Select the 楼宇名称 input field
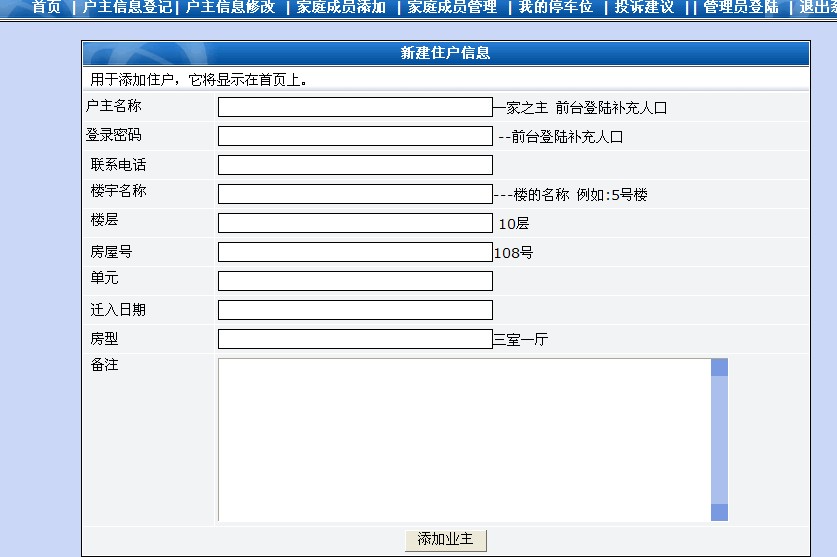Screen dimensions: 837x557 [x=355, y=194]
